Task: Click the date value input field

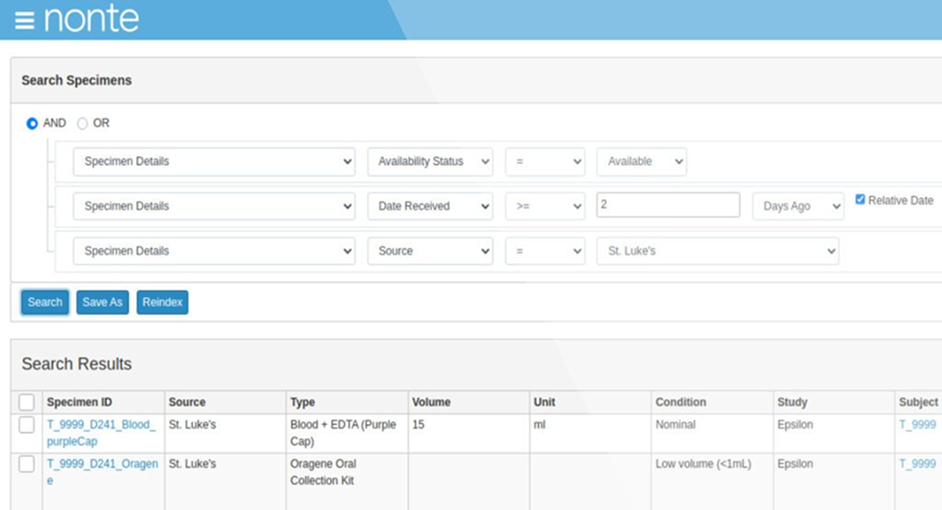Action: point(667,205)
